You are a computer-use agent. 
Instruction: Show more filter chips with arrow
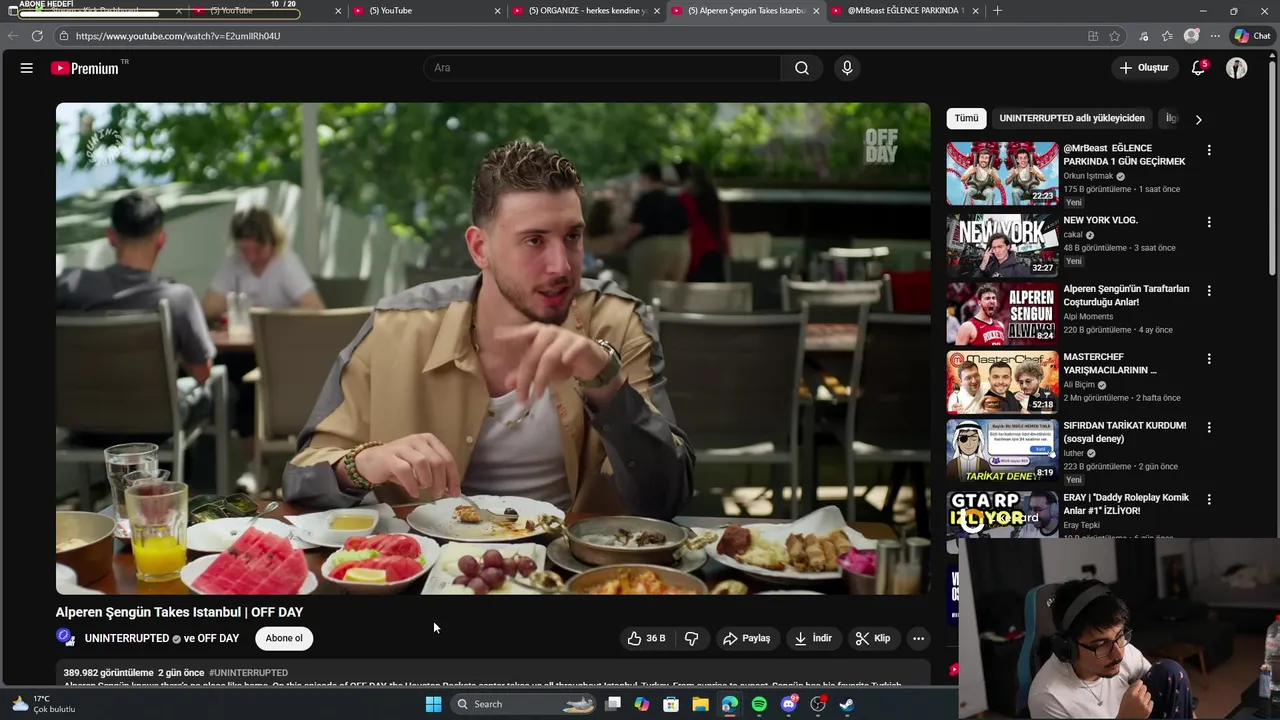pyautogui.click(x=1198, y=119)
